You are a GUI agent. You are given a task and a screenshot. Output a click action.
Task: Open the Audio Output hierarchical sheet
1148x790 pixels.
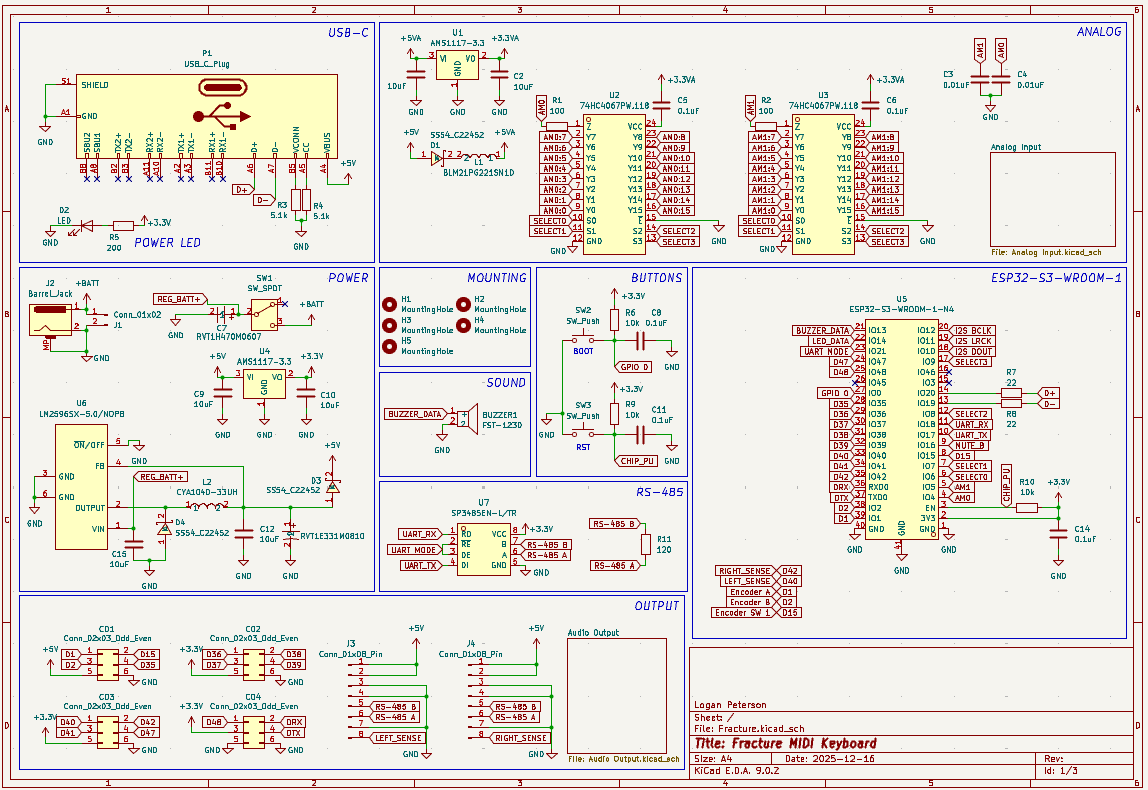coord(609,695)
